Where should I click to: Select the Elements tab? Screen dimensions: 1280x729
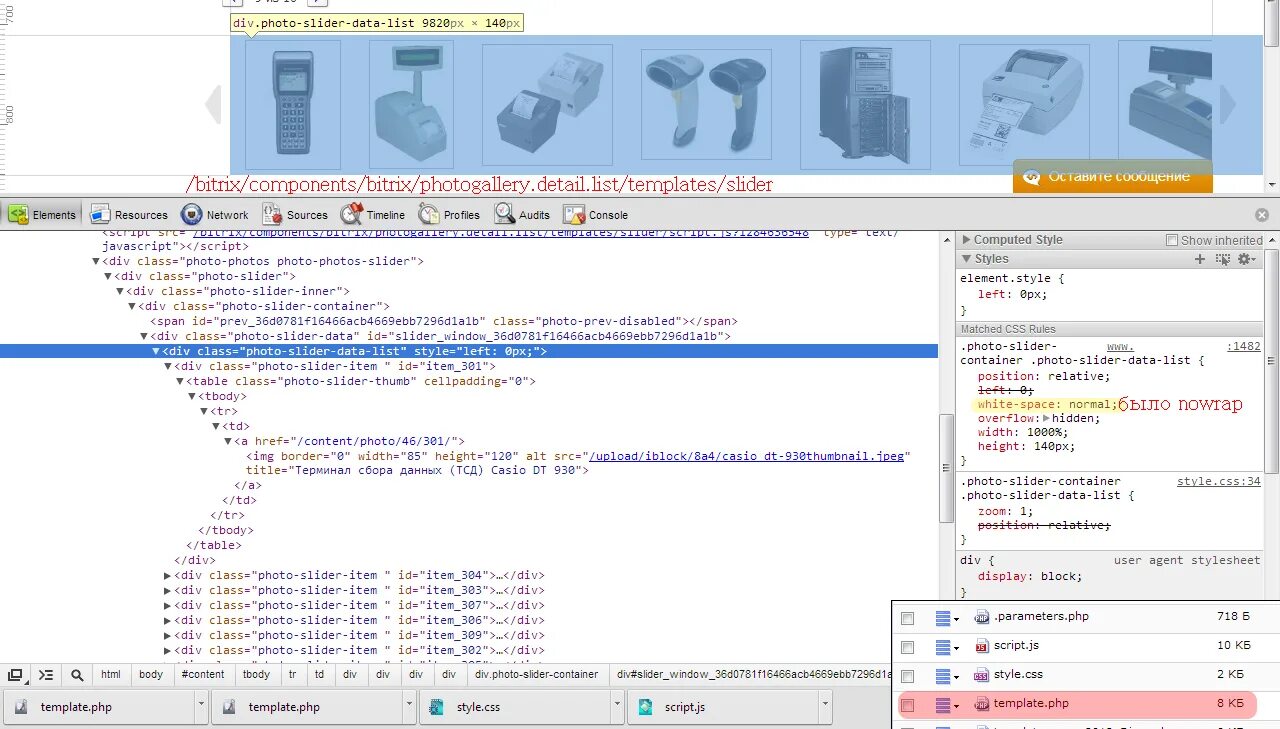[x=42, y=214]
